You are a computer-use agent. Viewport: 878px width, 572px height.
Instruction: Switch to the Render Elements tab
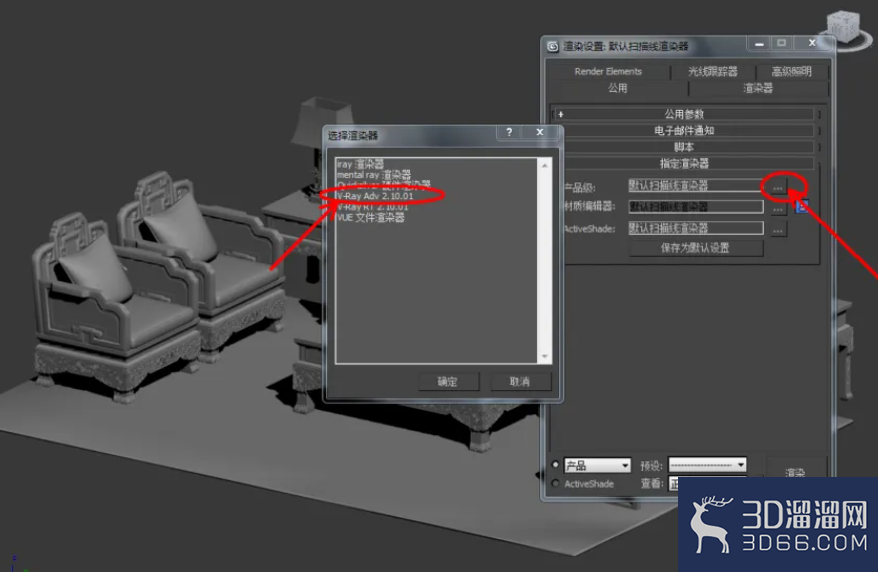click(608, 71)
